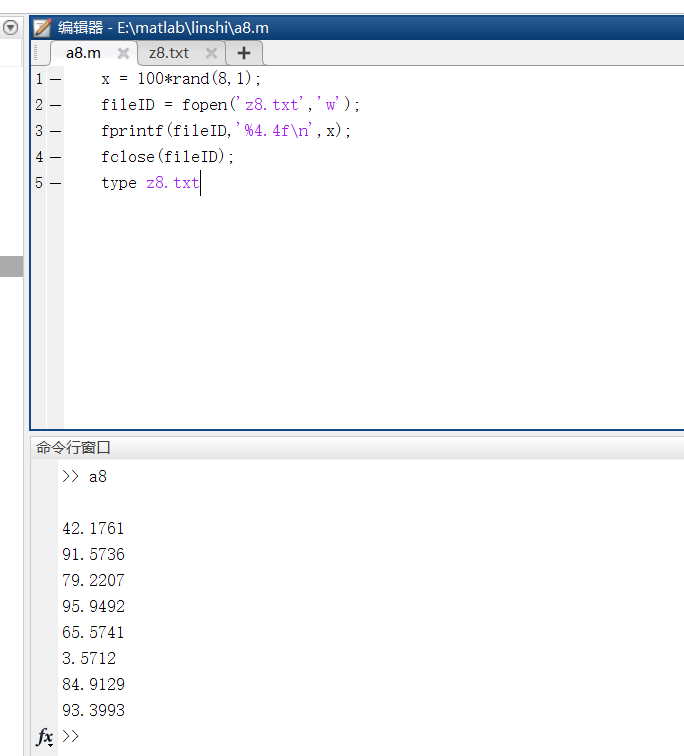Select output value 91.5736
Screen dimensions: 684x756
point(93,554)
